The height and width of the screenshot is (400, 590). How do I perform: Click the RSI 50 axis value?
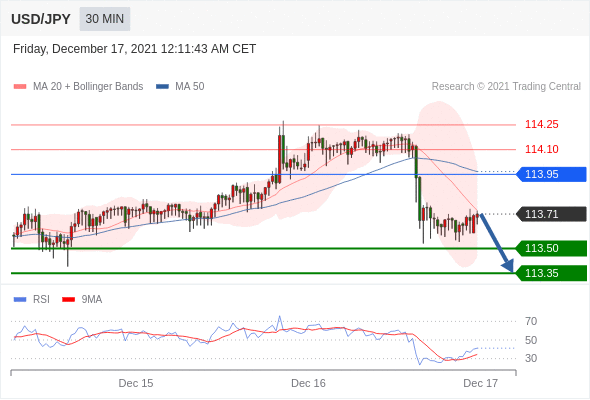pos(531,340)
